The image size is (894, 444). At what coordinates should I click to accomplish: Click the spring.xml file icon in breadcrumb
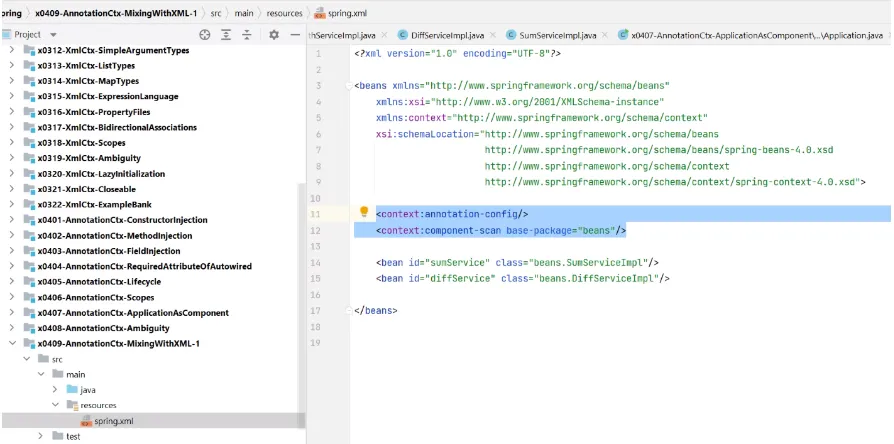(x=320, y=13)
